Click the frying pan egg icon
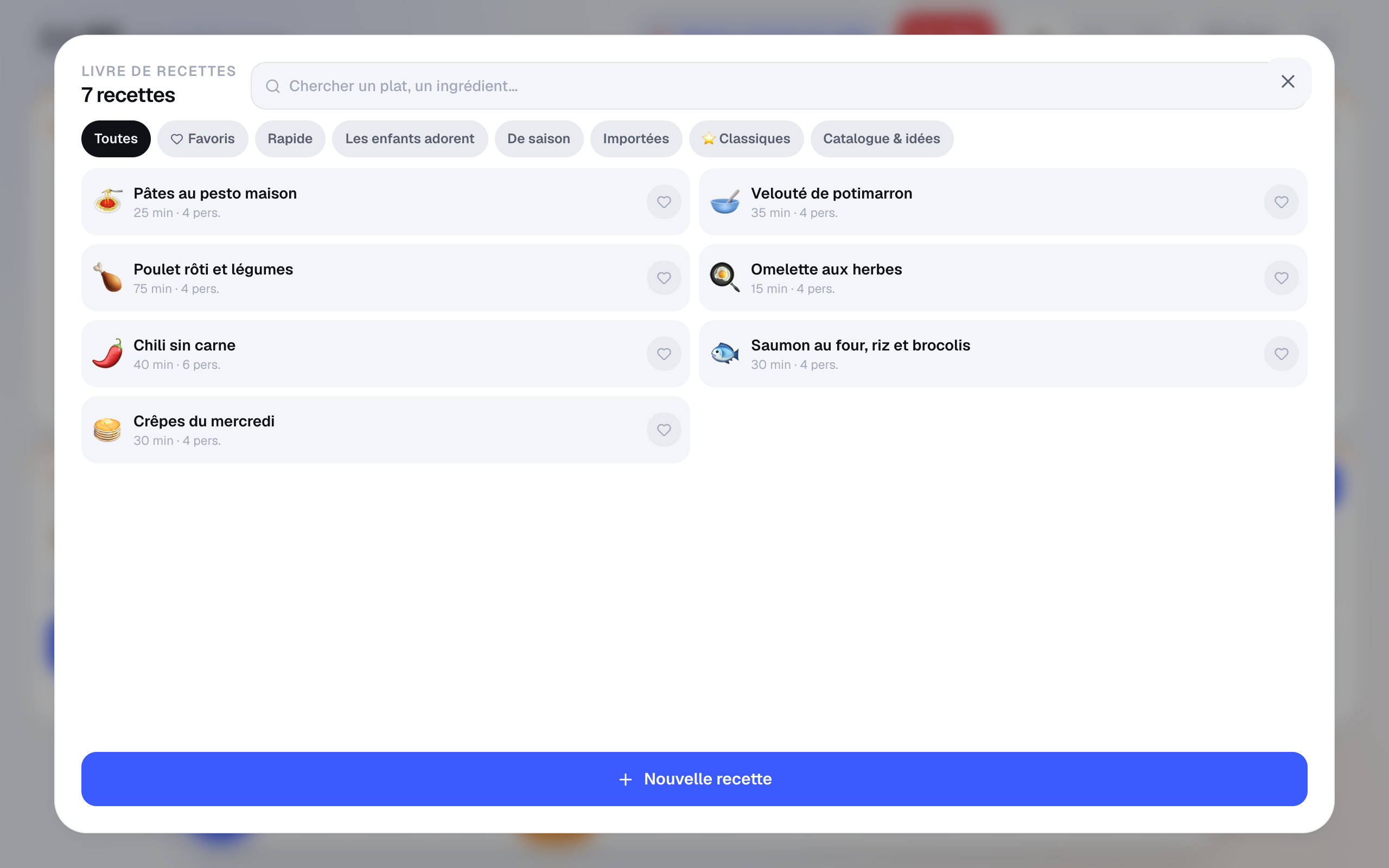Viewport: 1389px width, 868px height. click(x=725, y=277)
